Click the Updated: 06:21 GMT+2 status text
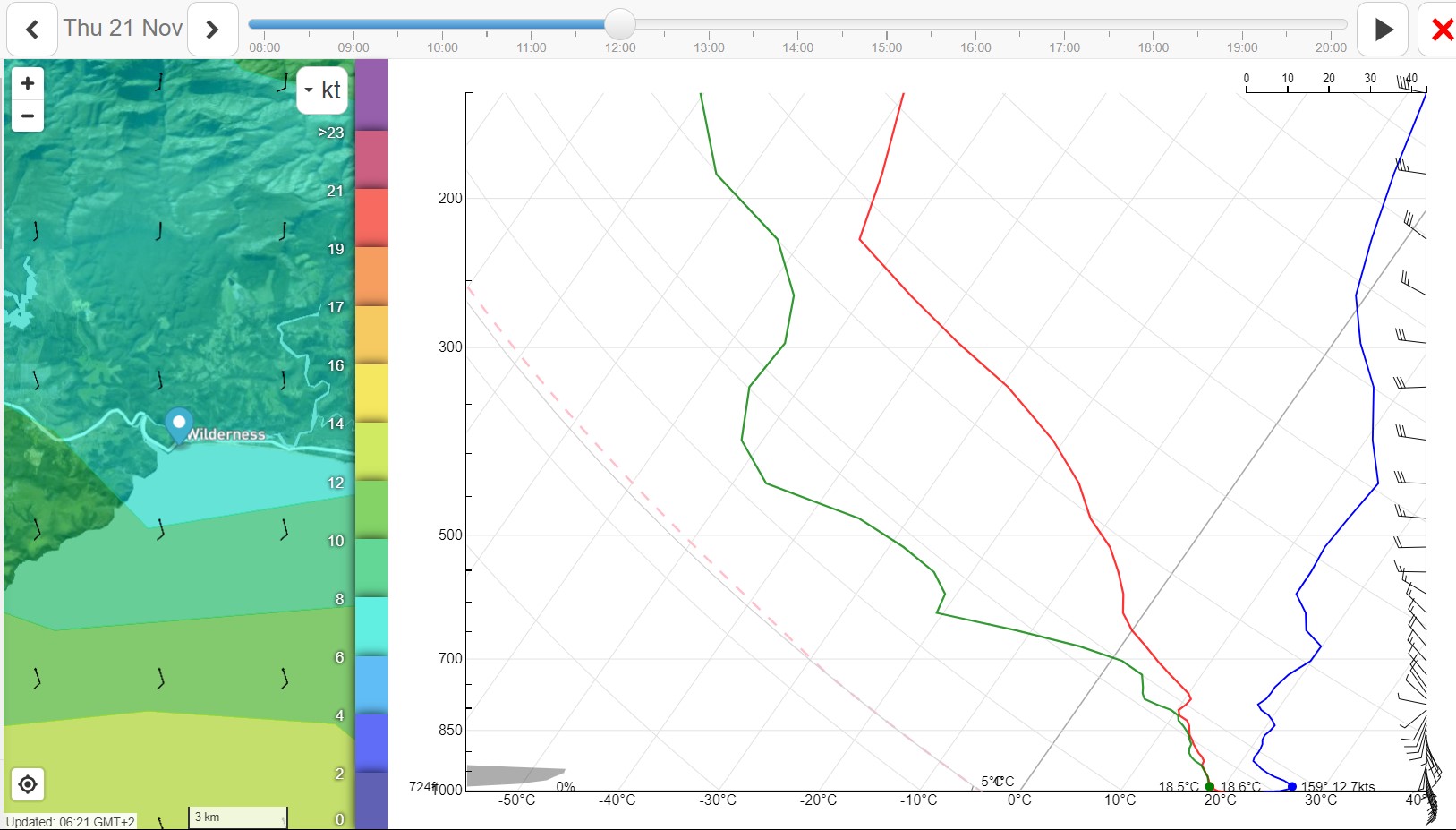This screenshot has width=1456, height=830. coord(71,821)
